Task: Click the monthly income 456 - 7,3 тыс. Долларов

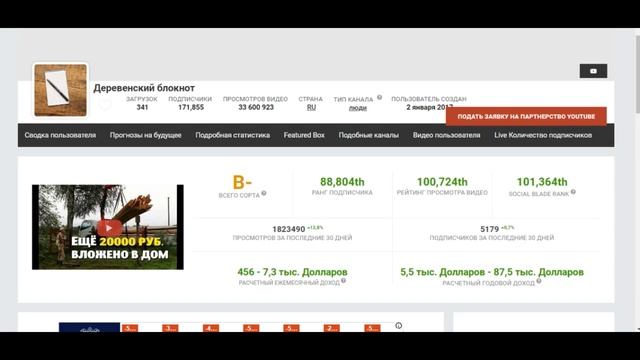Action: click(x=292, y=272)
